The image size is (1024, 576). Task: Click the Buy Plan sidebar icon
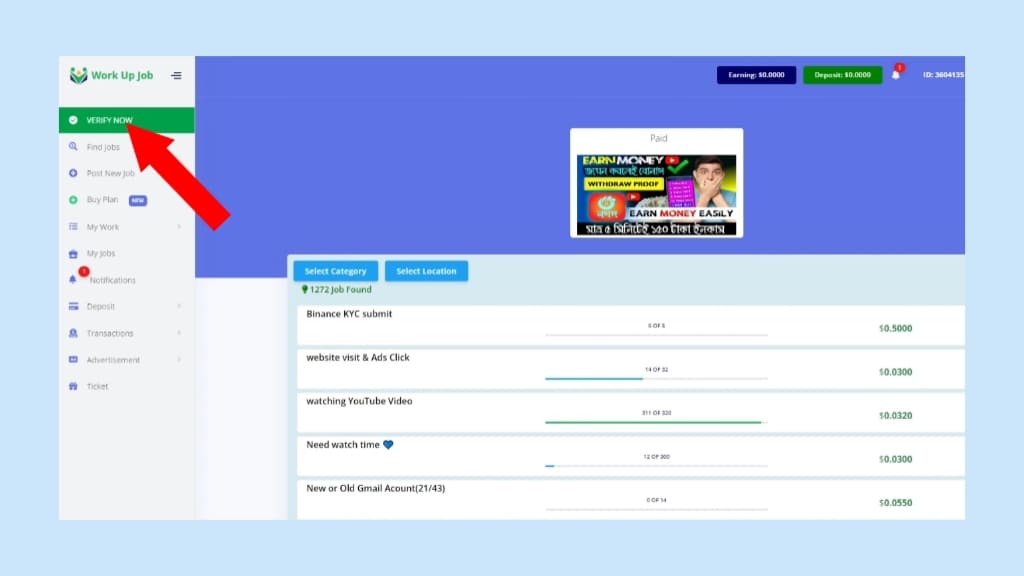(73, 200)
